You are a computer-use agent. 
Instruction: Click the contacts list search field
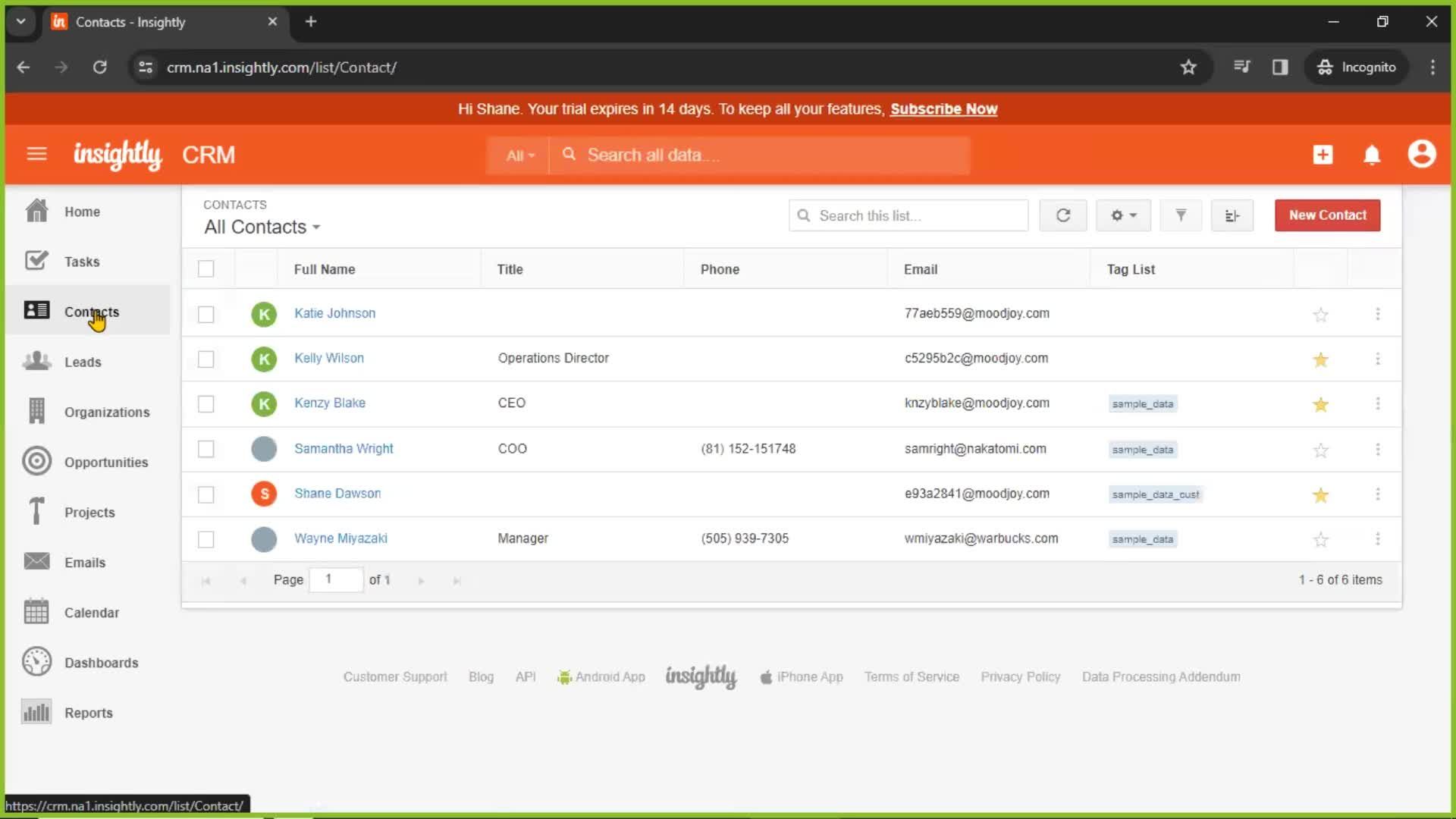[x=908, y=215]
